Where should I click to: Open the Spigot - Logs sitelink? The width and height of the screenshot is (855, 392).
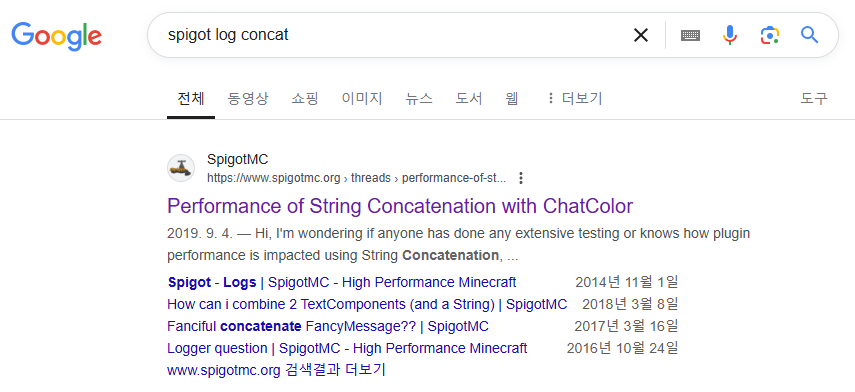coord(342,282)
